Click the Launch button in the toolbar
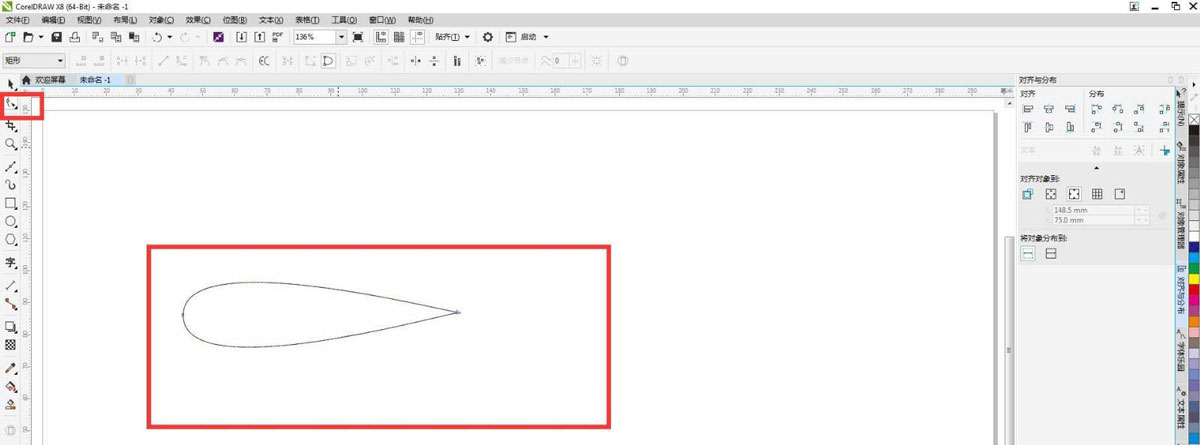Screen dimensions: 1200x445 [x=528, y=37]
